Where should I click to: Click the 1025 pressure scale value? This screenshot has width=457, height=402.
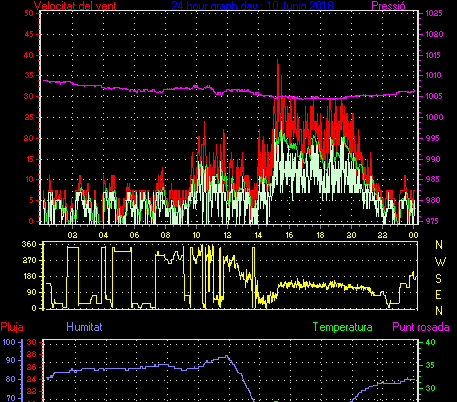[x=434, y=13]
